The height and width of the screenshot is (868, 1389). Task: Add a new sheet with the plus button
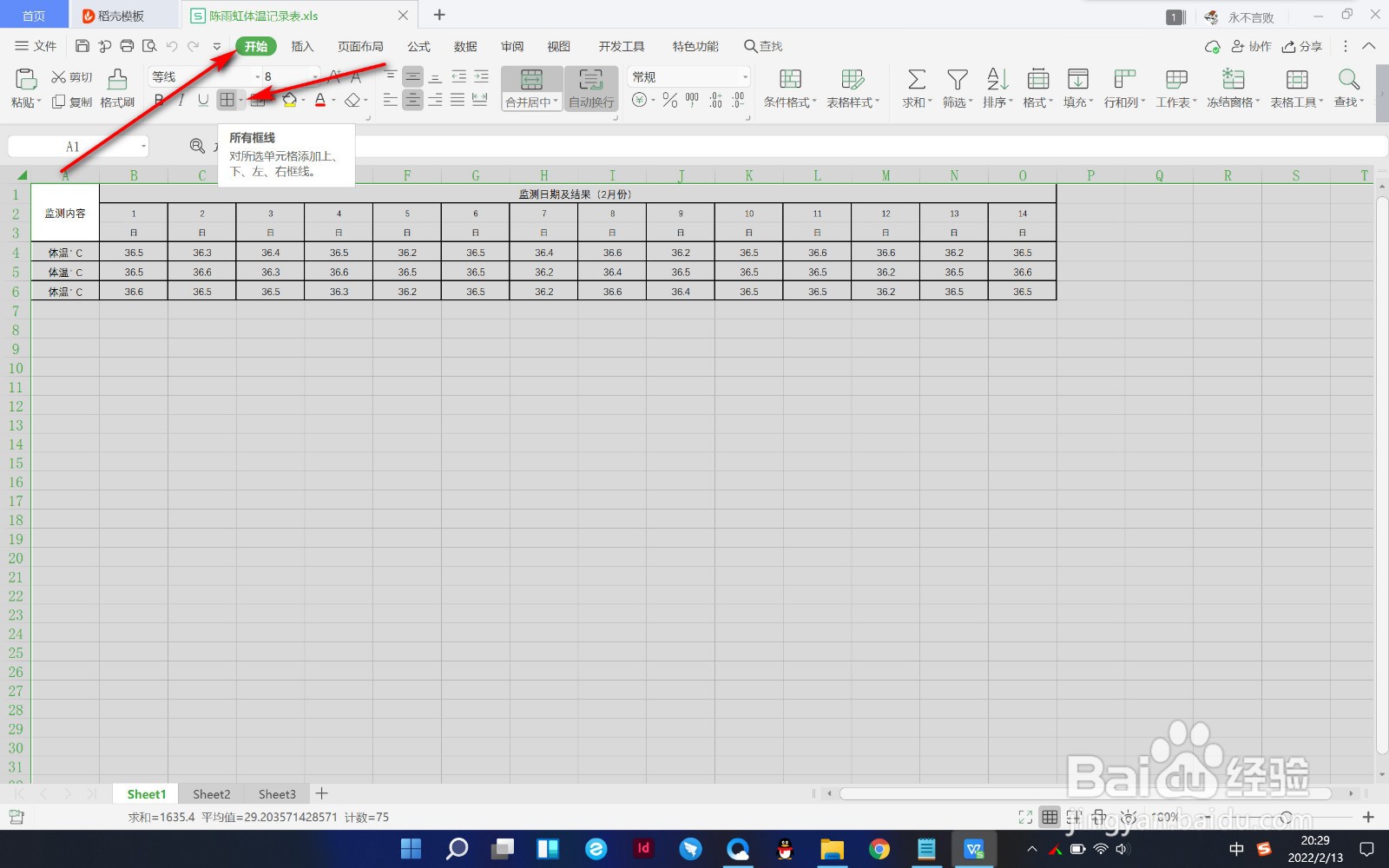321,793
